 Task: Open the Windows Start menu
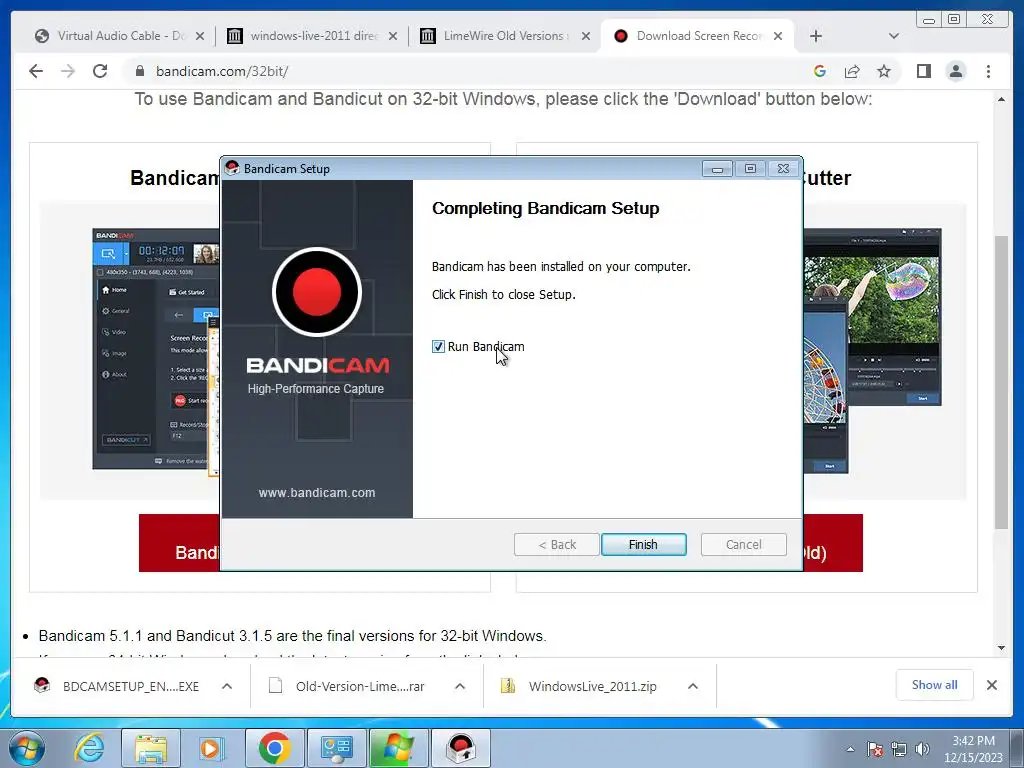[26, 748]
